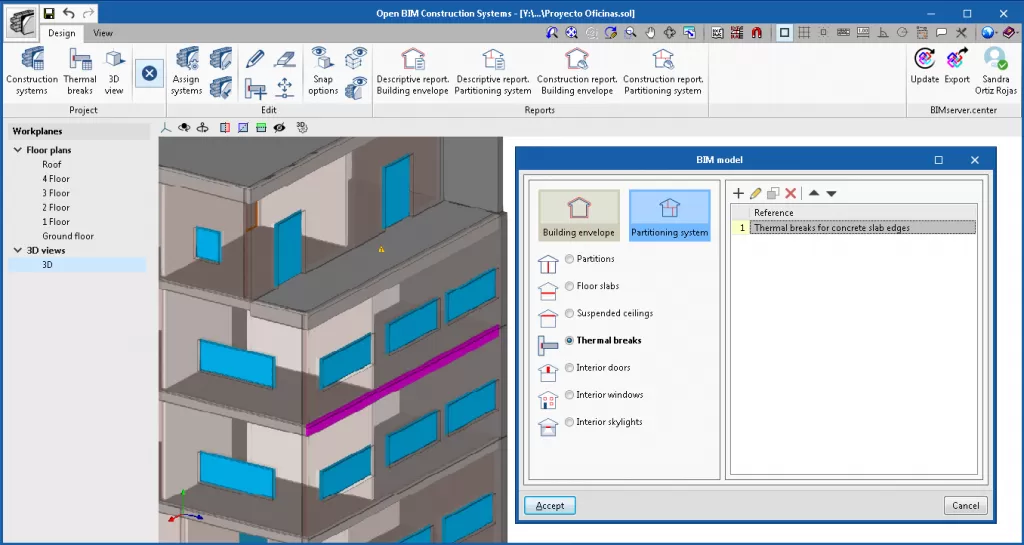Click the Update BIMserver.center icon
This screenshot has height=545, width=1024.
point(924,66)
